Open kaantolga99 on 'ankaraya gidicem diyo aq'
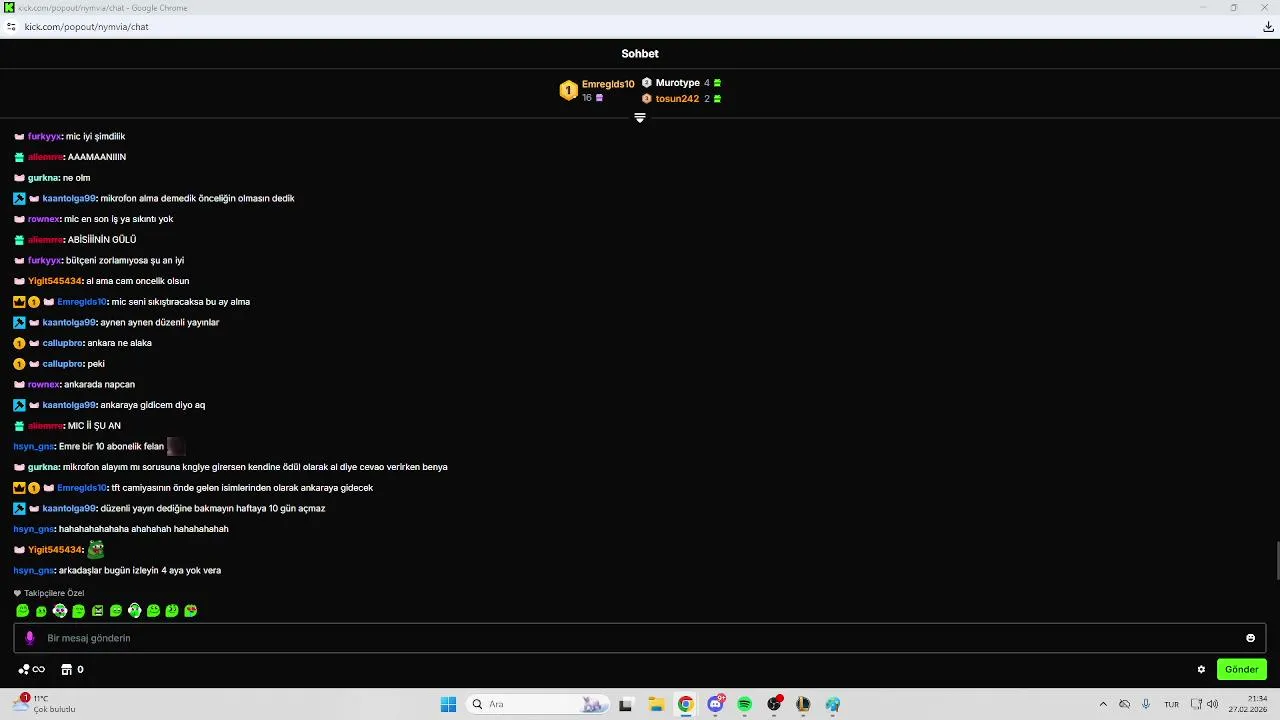This screenshot has width=1280, height=720. point(69,405)
